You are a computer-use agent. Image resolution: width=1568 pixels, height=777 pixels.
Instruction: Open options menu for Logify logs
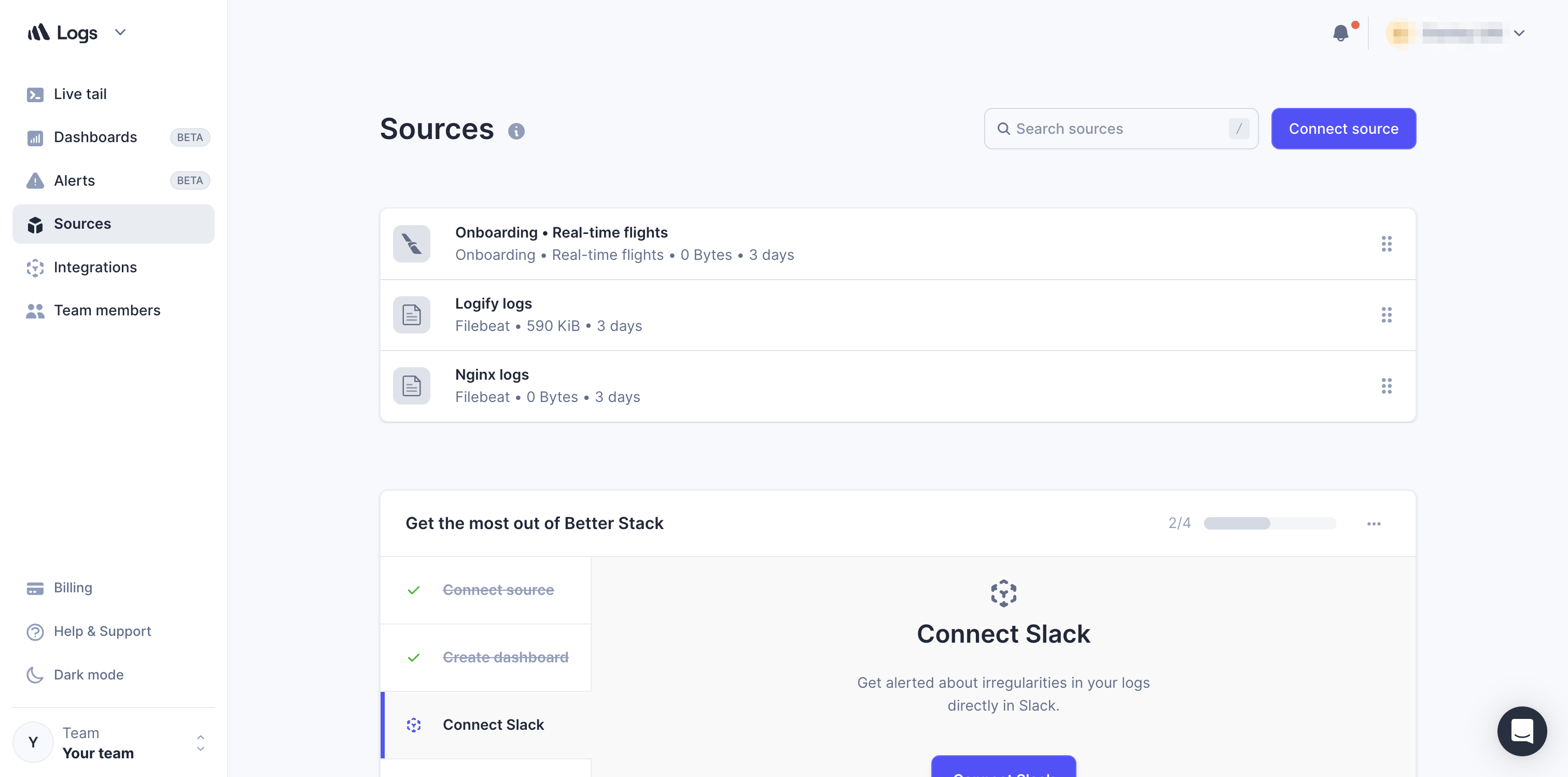pyautogui.click(x=1387, y=315)
